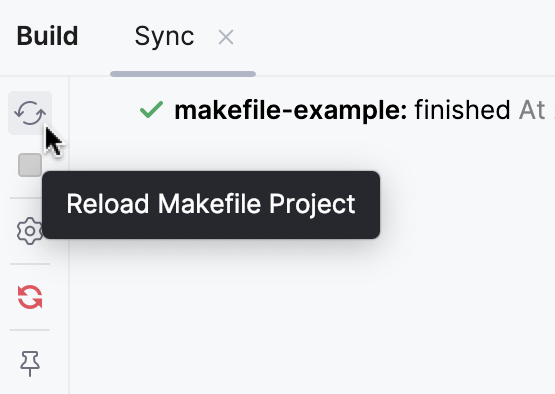555x394 pixels.
Task: Open build settings via the gear icon
Action: coord(30,231)
